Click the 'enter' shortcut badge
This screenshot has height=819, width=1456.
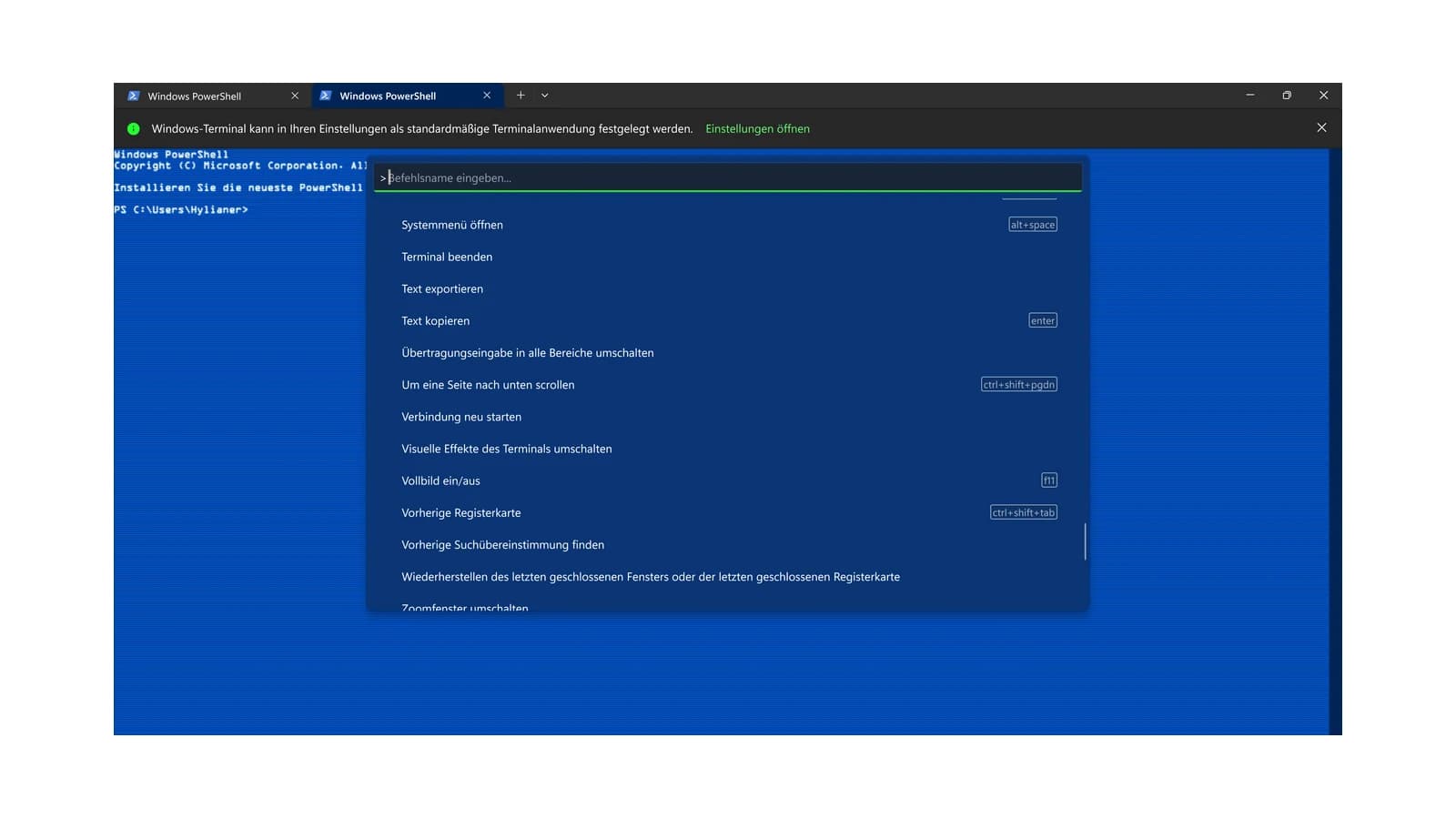pos(1043,320)
